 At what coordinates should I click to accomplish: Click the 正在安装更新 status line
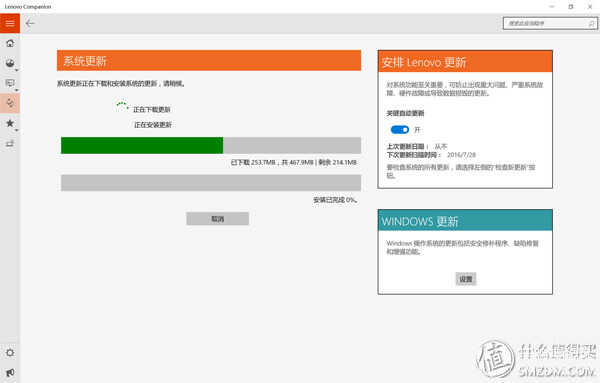153,125
